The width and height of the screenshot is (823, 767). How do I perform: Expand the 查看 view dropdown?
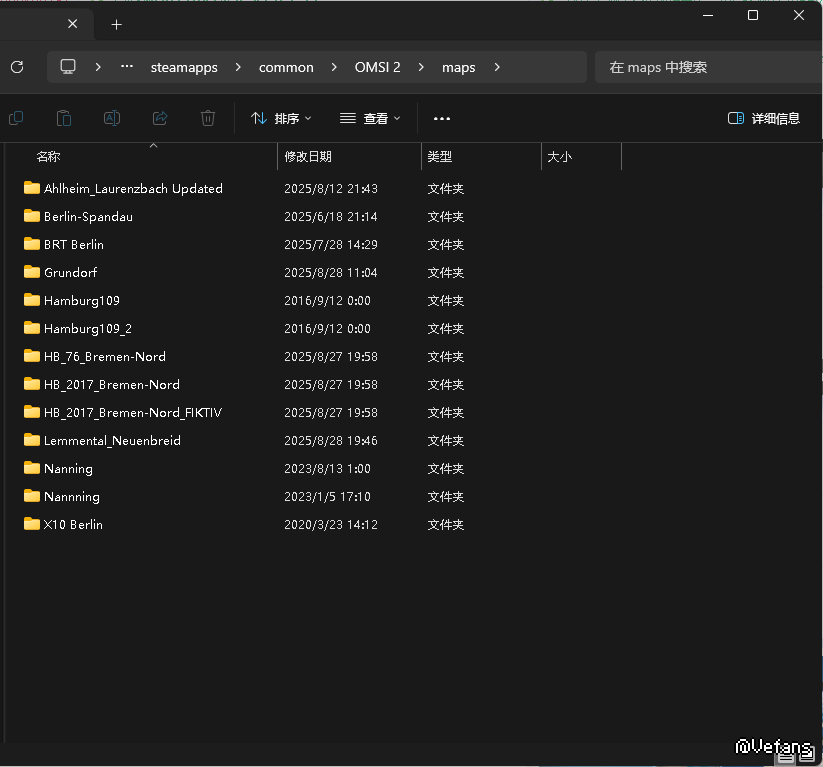(x=370, y=118)
